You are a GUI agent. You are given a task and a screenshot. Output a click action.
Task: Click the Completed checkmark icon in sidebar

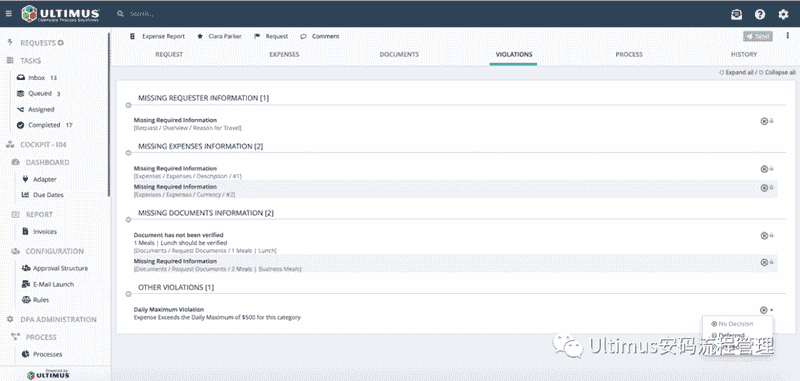pos(20,125)
